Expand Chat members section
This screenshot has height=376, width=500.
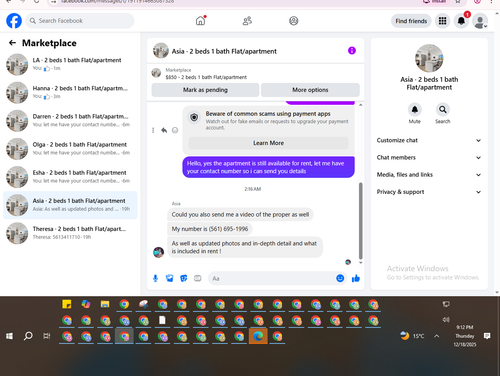[x=429, y=158]
